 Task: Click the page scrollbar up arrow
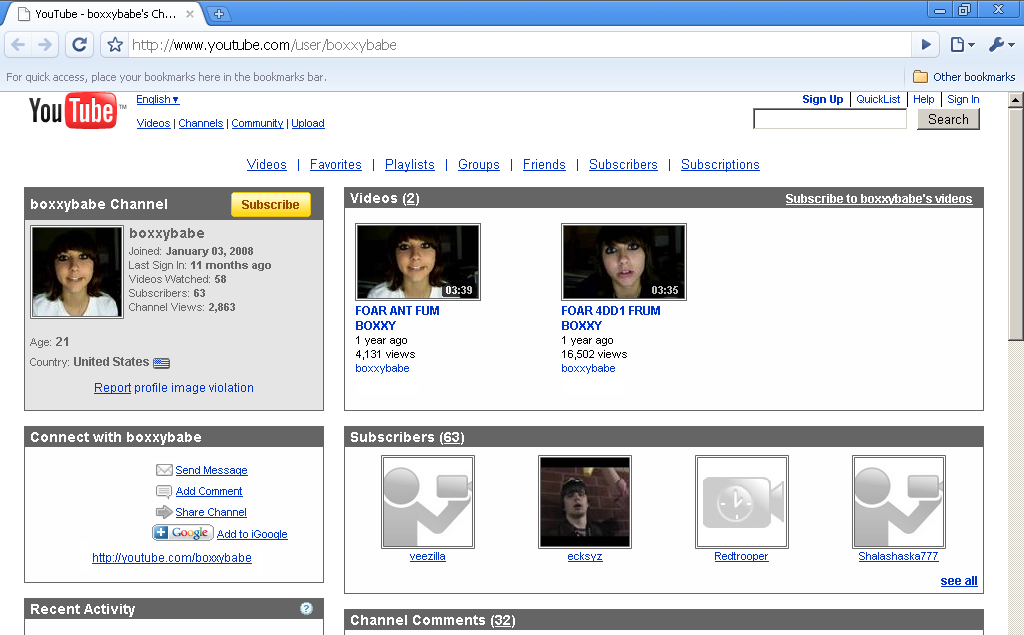tap(1016, 100)
